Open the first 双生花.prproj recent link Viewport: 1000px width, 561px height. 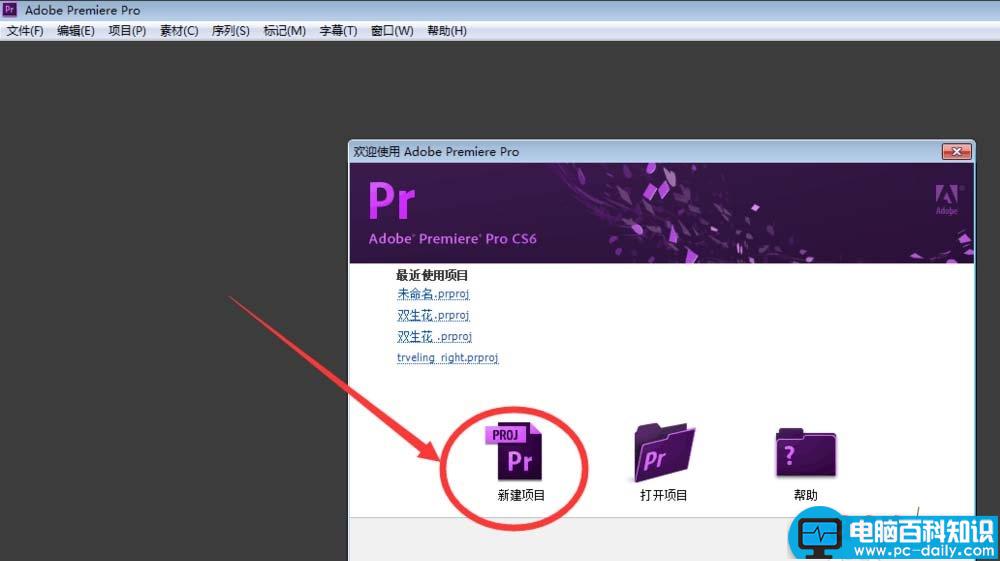click(433, 315)
